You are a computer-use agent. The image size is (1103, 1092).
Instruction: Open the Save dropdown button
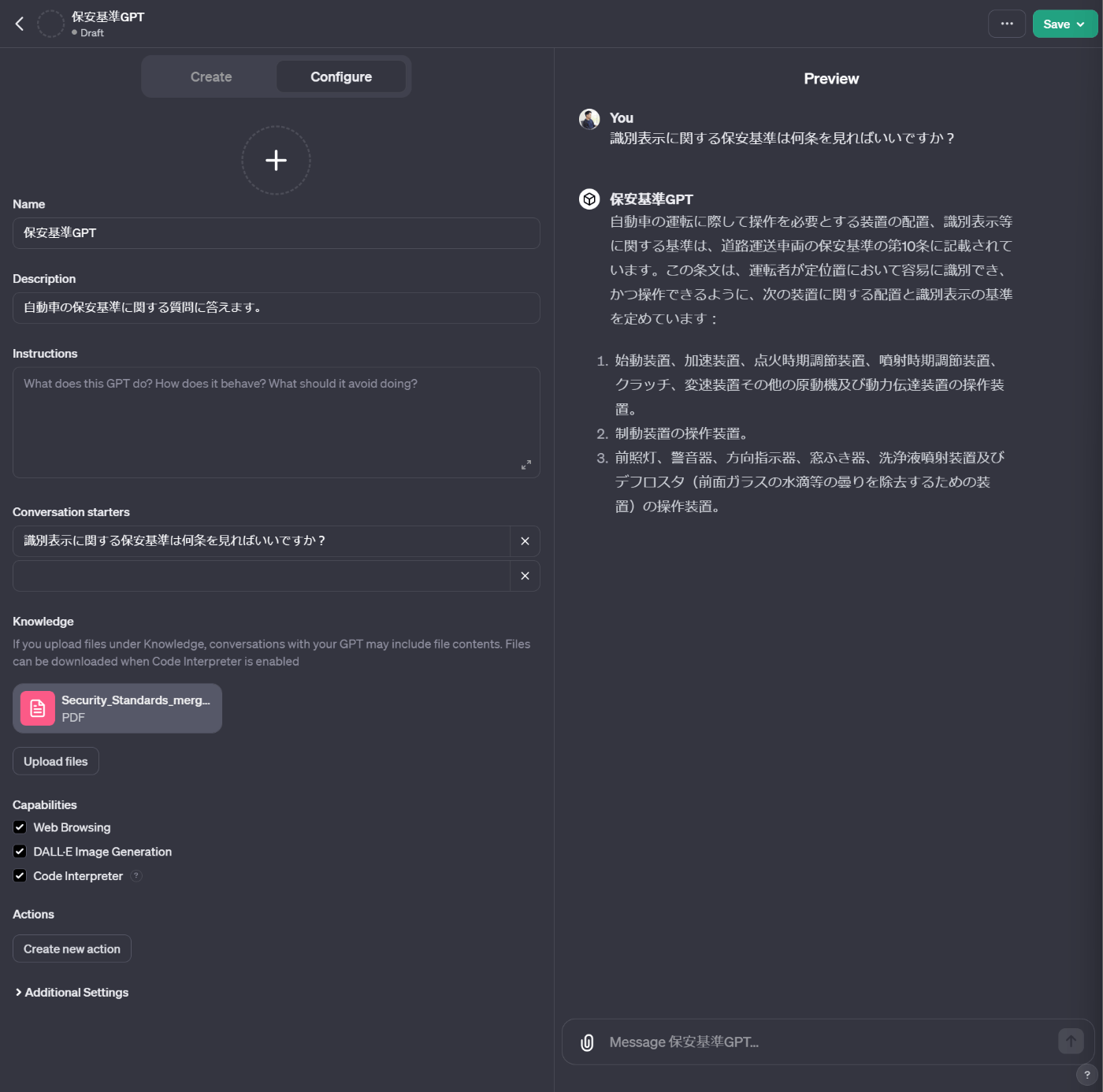click(x=1064, y=24)
